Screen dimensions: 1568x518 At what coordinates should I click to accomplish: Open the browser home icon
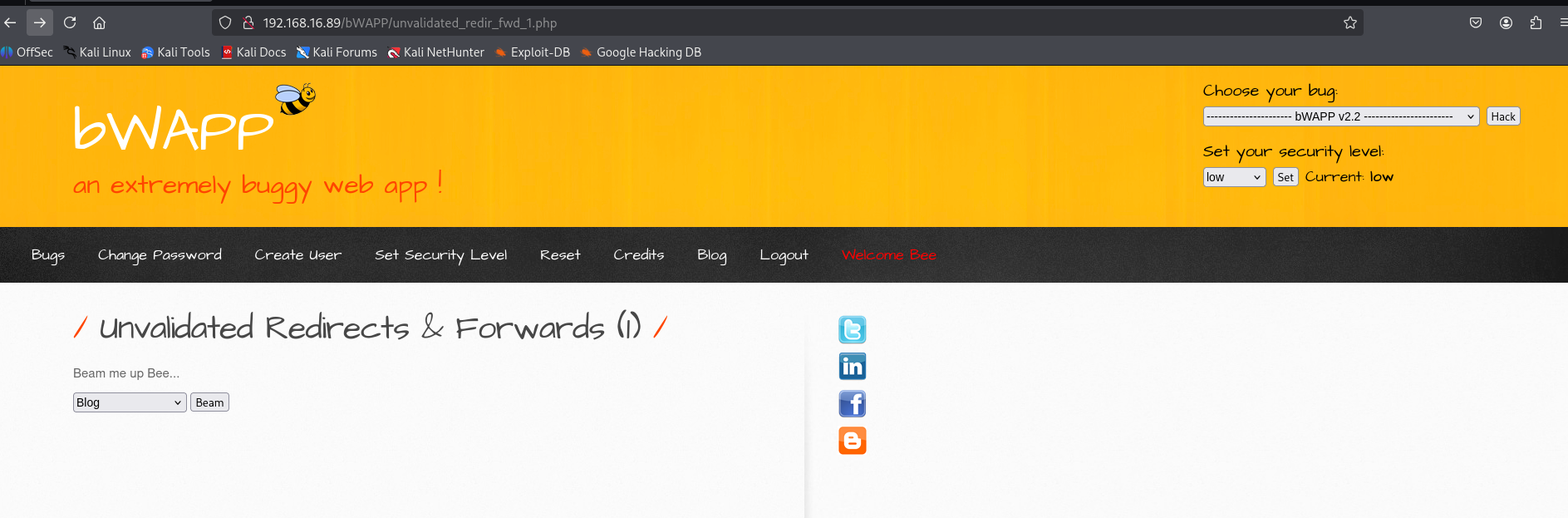(99, 22)
